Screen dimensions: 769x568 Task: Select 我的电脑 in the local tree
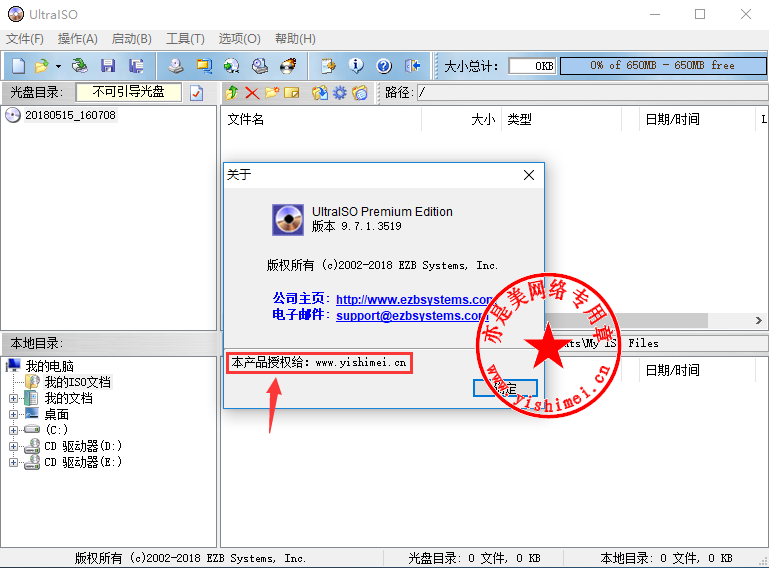pos(50,366)
